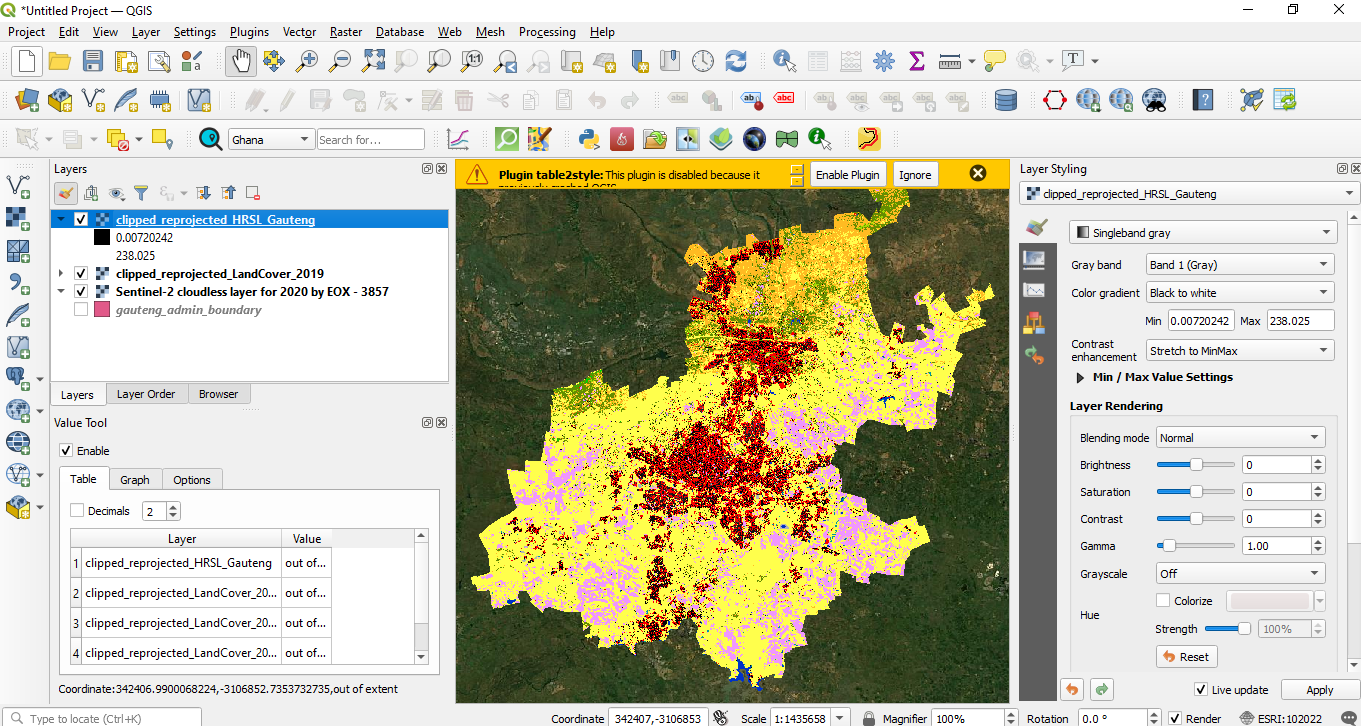
Task: Click the Reset button under Hue
Action: (x=1186, y=657)
